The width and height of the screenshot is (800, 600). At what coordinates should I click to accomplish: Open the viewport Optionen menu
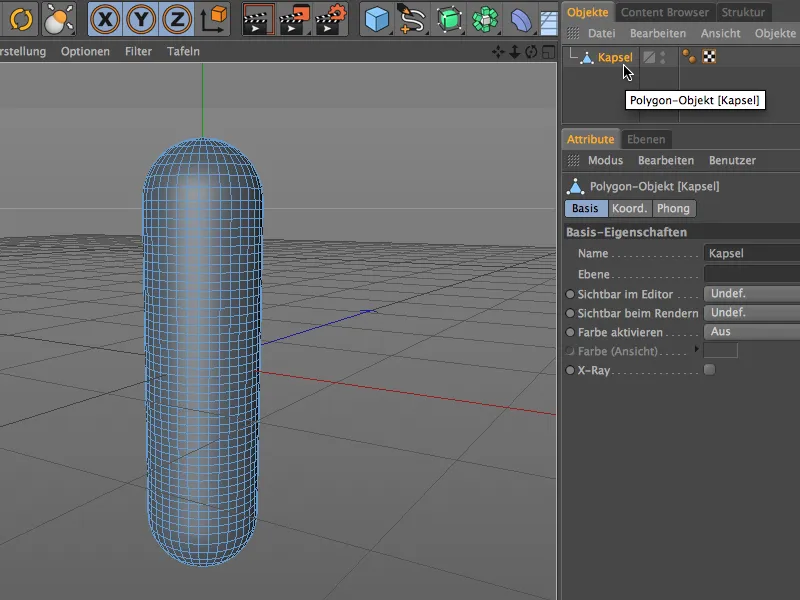(85, 52)
